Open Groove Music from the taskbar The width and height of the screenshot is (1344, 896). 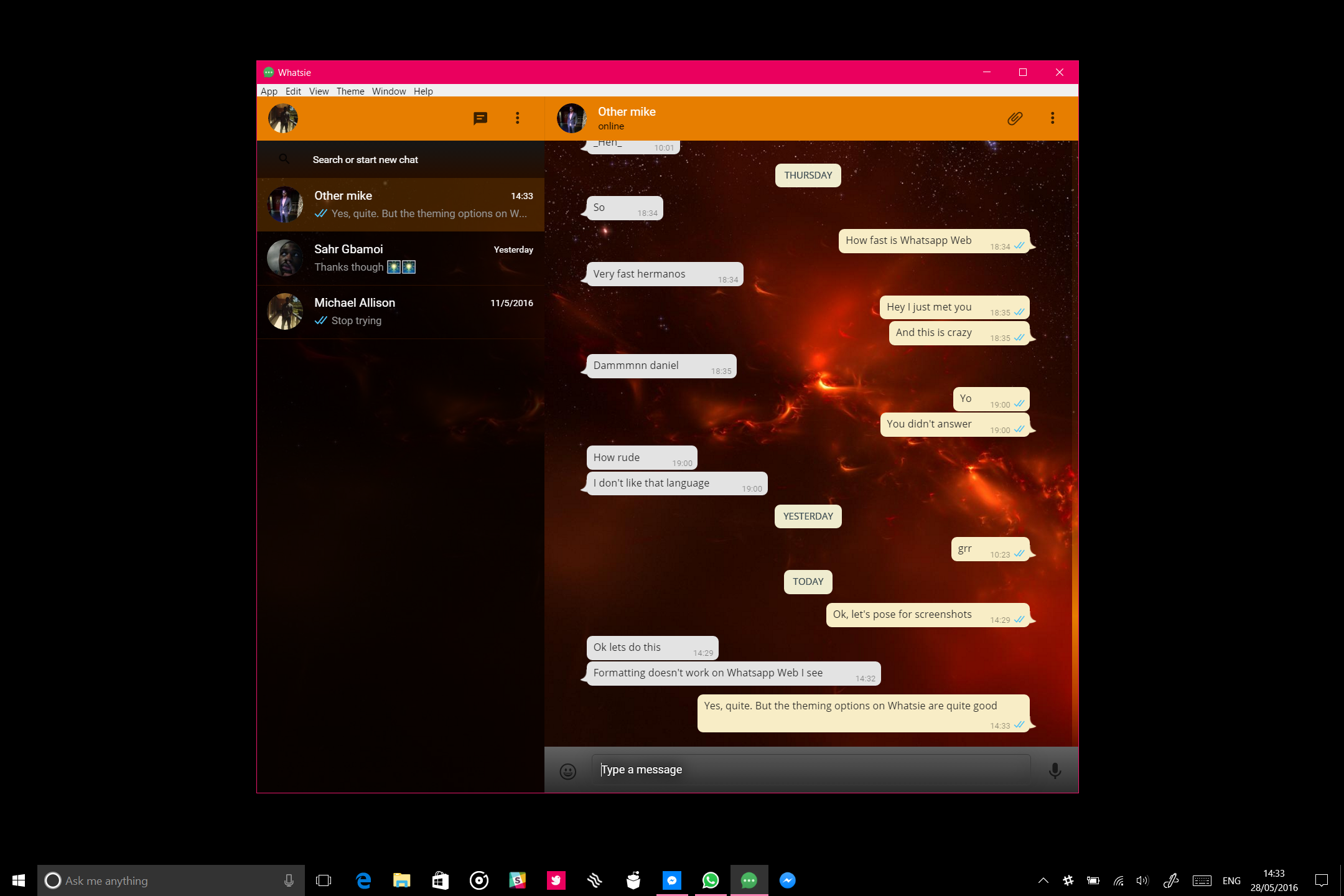pos(479,880)
